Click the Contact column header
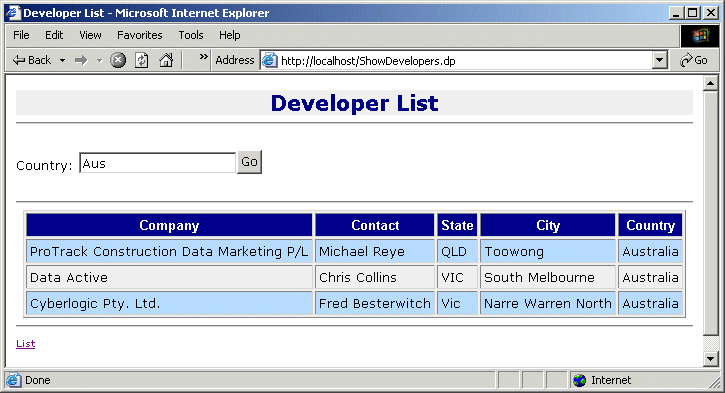This screenshot has height=393, width=725. pos(375,225)
